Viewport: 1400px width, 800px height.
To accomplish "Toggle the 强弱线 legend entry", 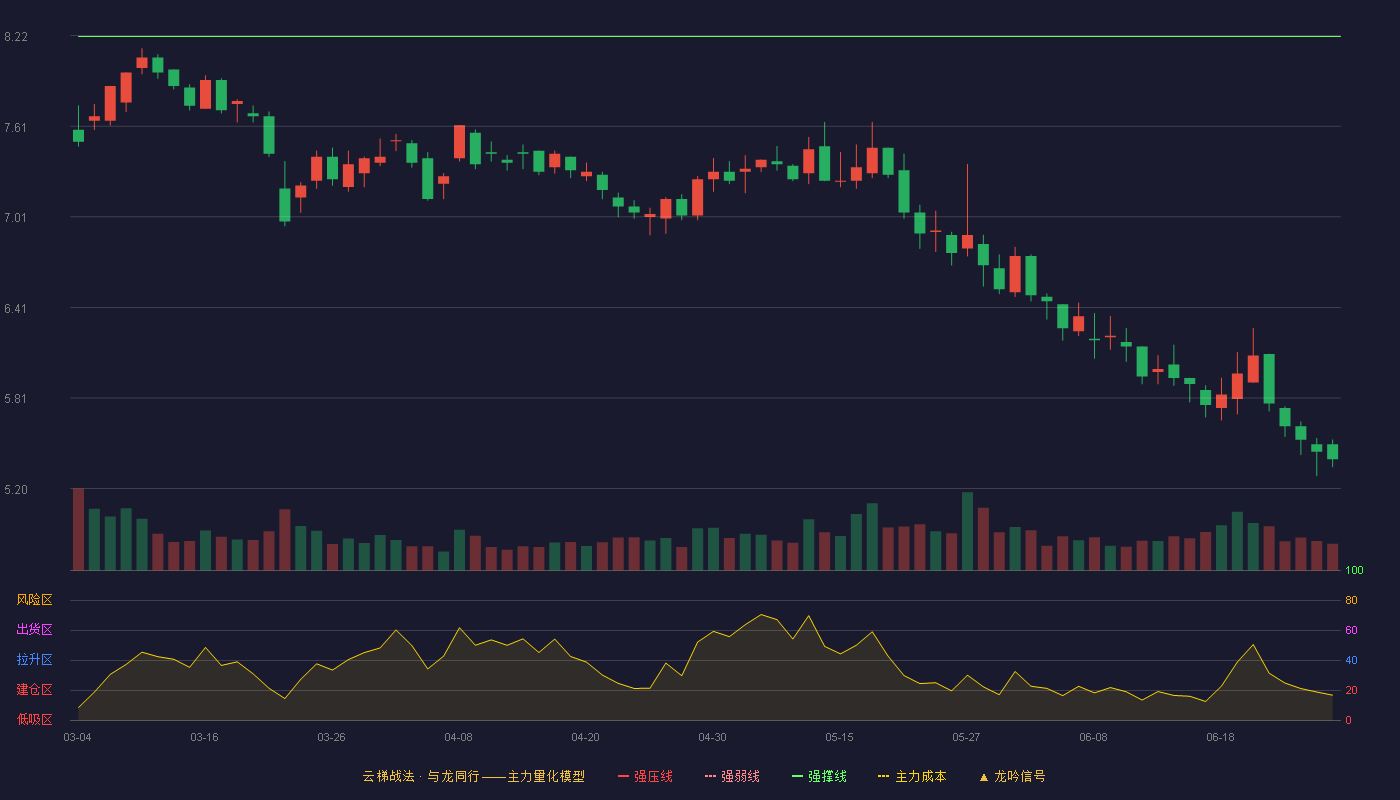I will [732, 776].
